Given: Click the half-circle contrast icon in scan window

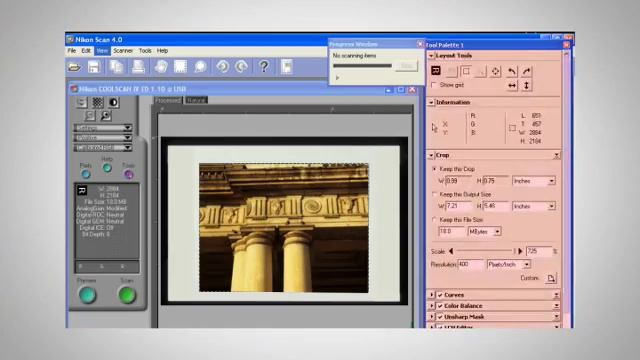Looking at the screenshot, I should (x=113, y=102).
